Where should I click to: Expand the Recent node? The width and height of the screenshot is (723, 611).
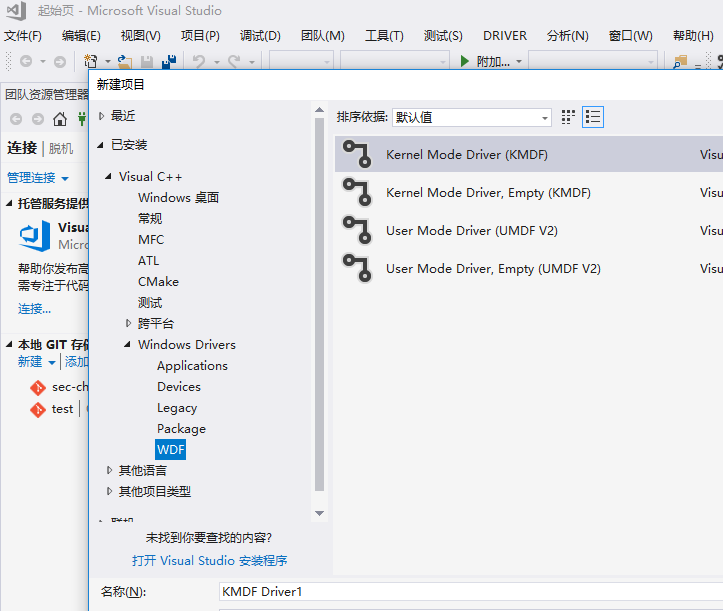tap(101, 116)
